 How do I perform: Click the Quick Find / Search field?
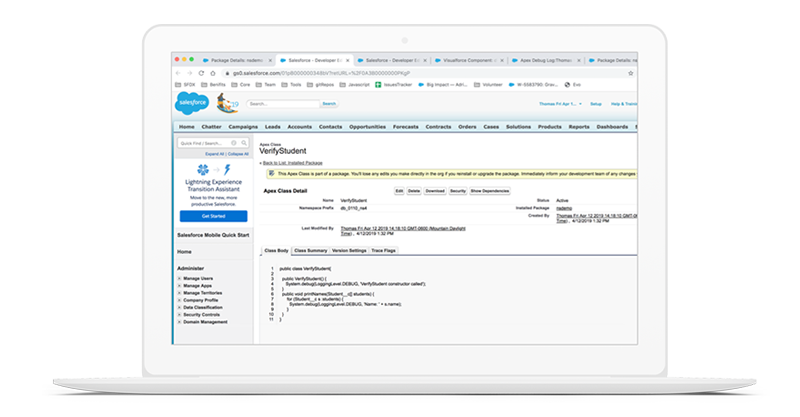(213, 143)
